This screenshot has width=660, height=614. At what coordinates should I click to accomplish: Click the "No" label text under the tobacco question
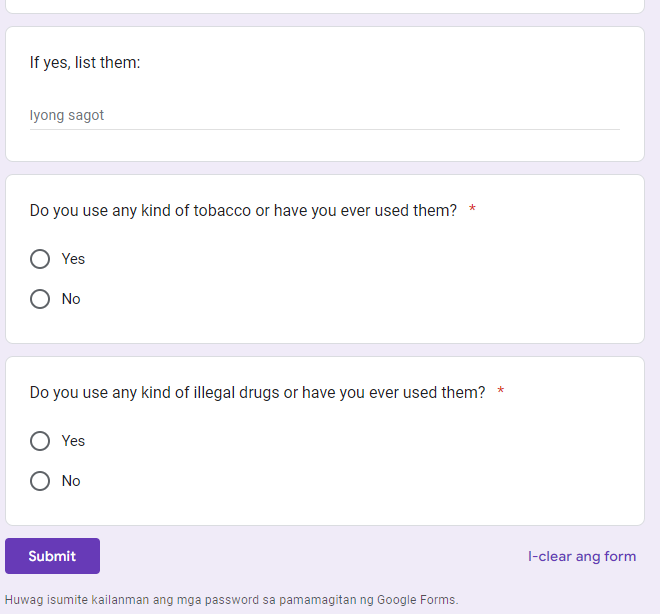tap(71, 299)
